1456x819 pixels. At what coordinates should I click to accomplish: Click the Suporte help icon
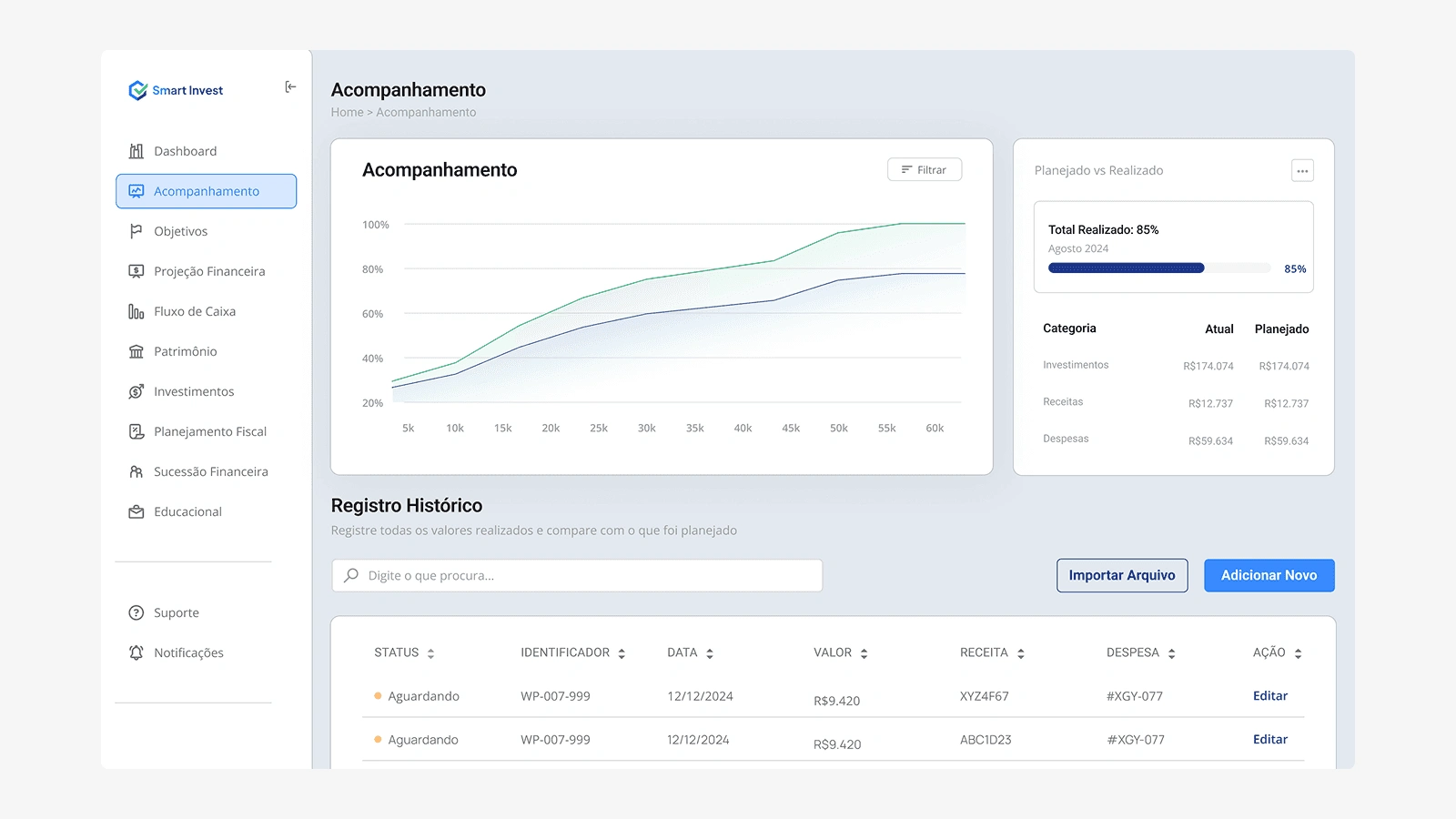pos(136,612)
